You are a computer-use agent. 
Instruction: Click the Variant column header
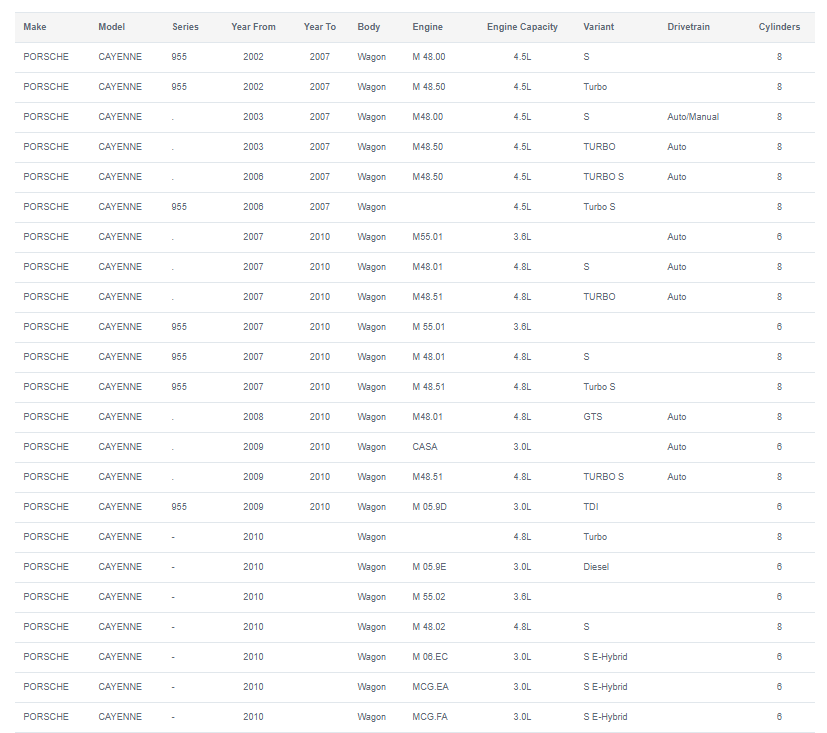tap(599, 27)
